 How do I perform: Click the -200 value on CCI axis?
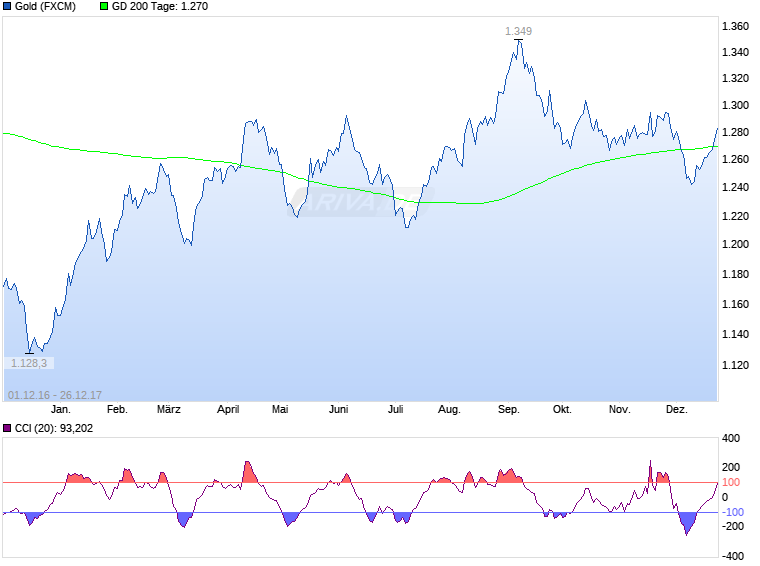point(733,526)
